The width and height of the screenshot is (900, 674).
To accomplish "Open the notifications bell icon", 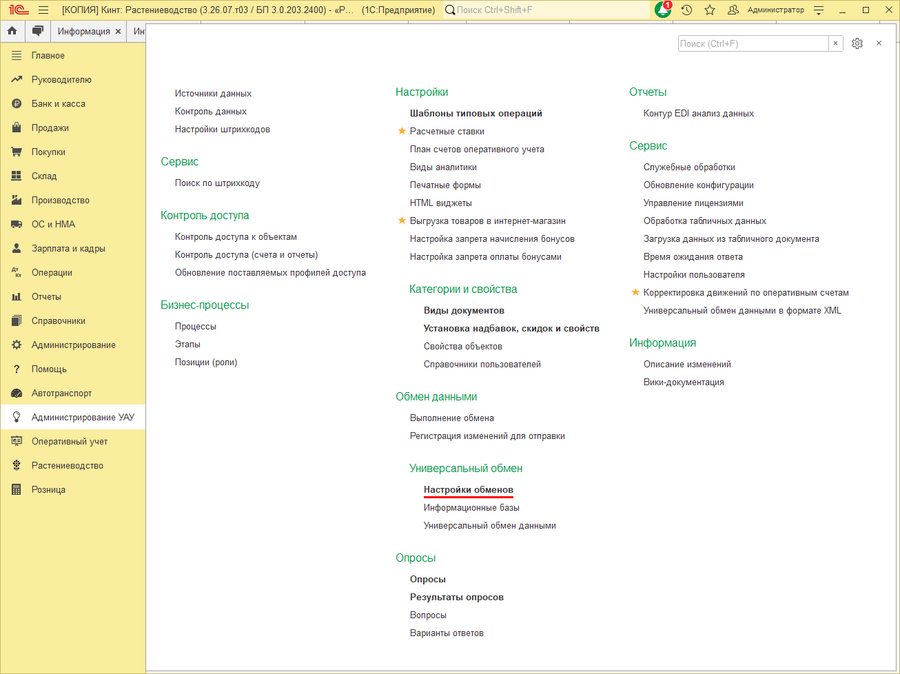I will pos(663,10).
